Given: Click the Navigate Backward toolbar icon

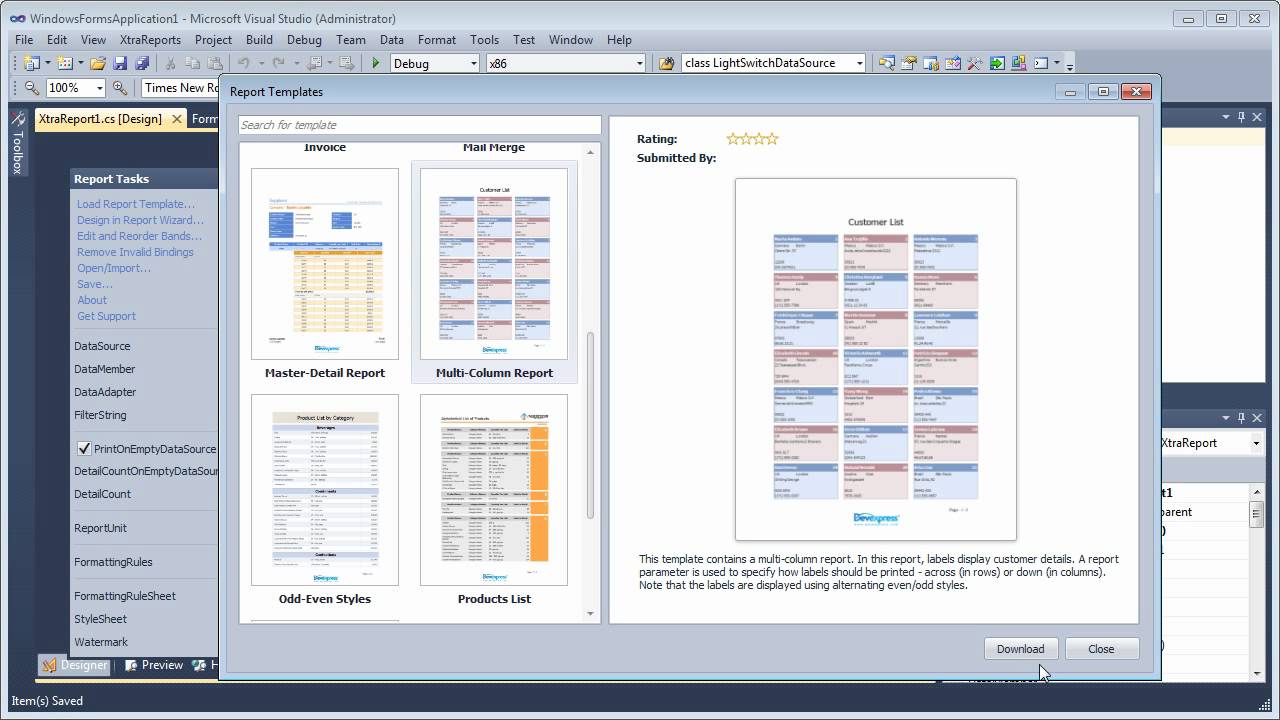Looking at the screenshot, I should click(x=315, y=63).
